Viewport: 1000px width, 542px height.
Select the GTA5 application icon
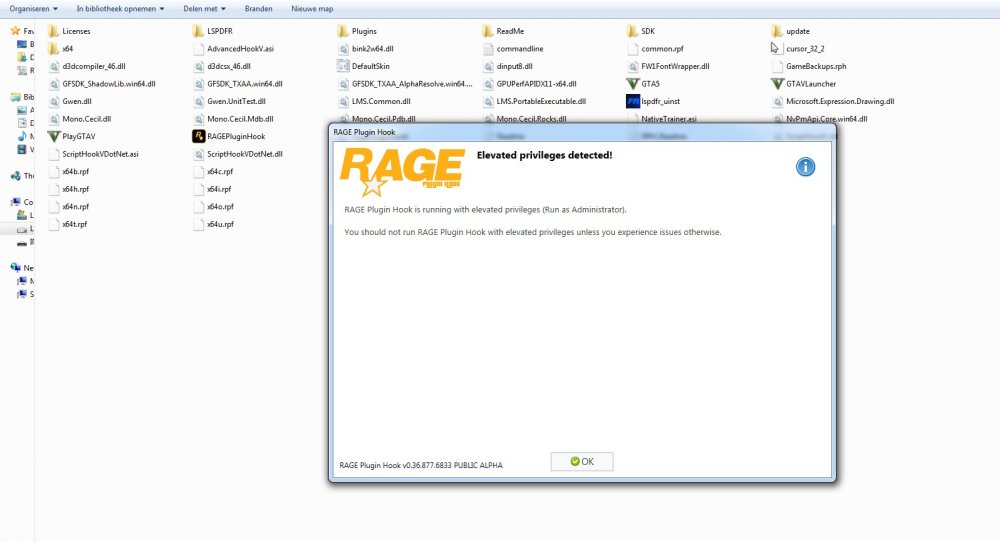pos(633,84)
